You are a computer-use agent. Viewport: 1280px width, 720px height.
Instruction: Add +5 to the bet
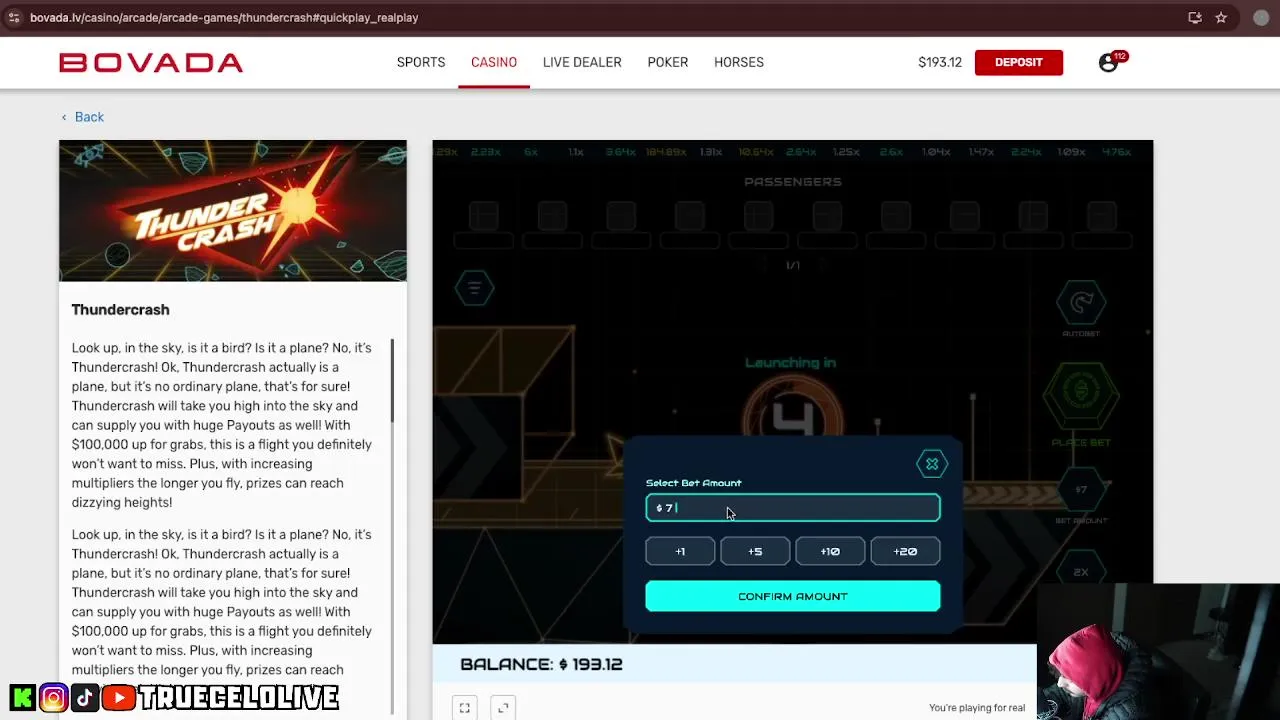pos(755,551)
